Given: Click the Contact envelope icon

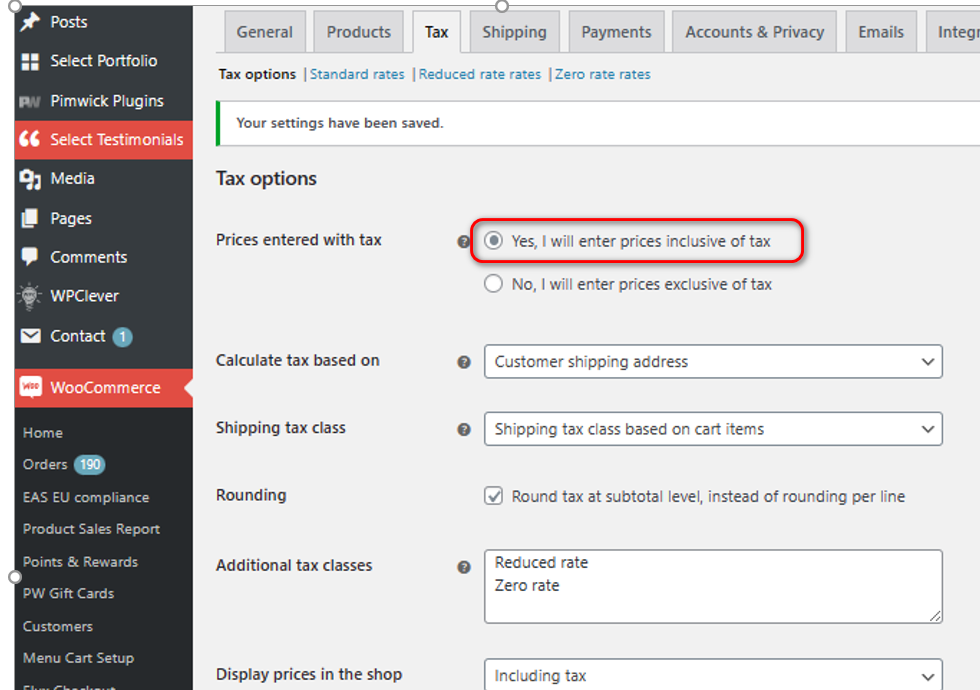Looking at the screenshot, I should 30,337.
